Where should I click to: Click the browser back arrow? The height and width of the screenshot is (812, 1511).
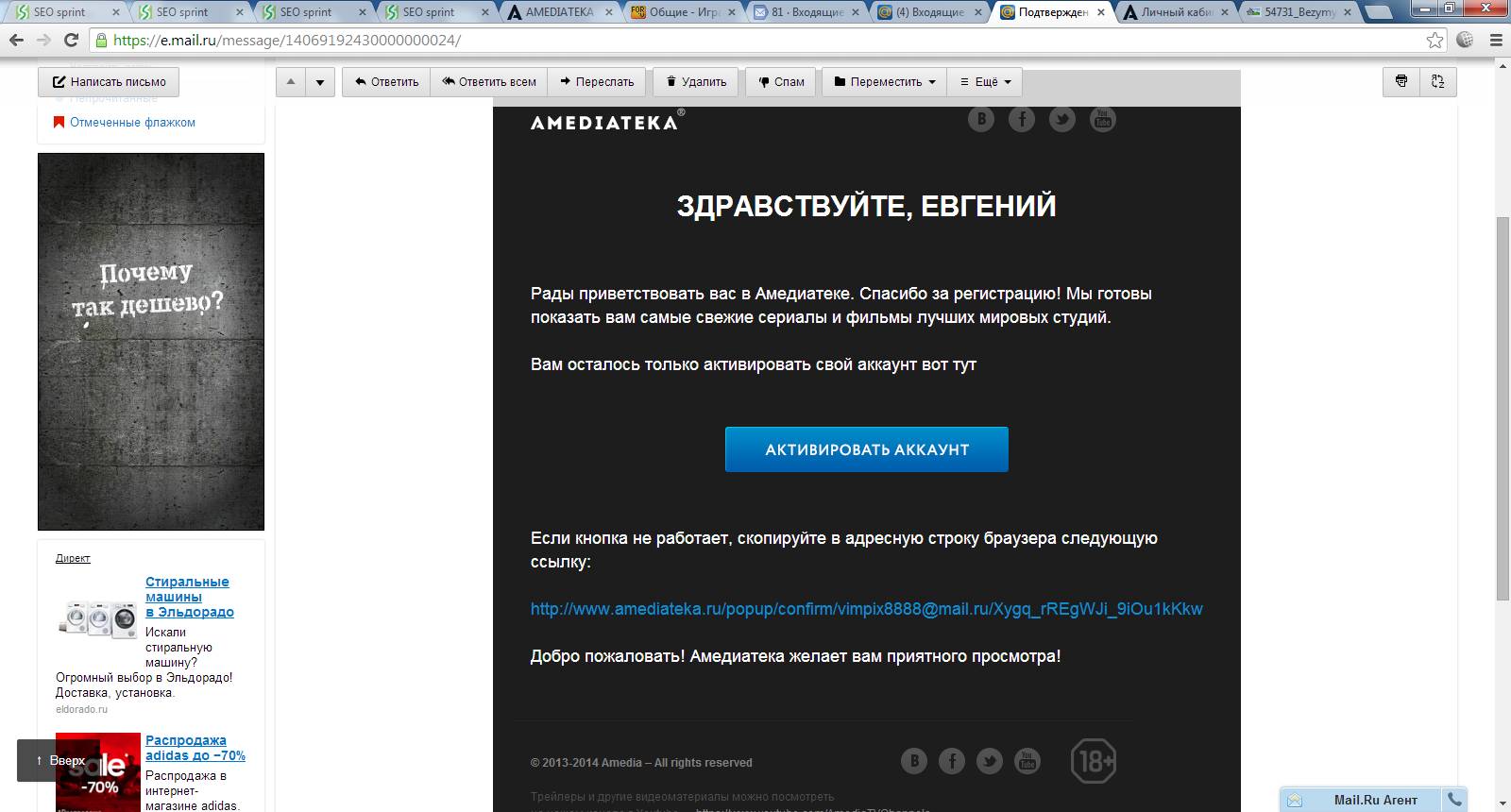(16, 40)
